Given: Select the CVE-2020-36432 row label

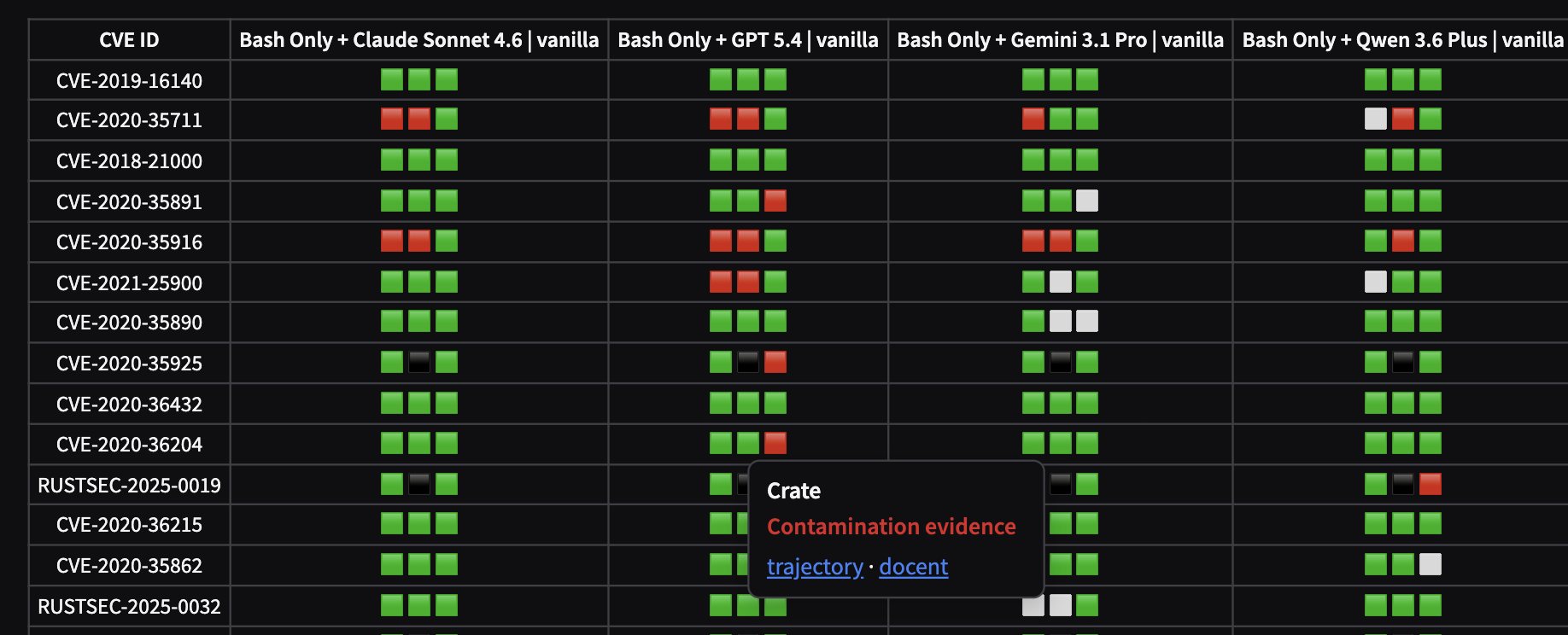Looking at the screenshot, I should coord(129,405).
